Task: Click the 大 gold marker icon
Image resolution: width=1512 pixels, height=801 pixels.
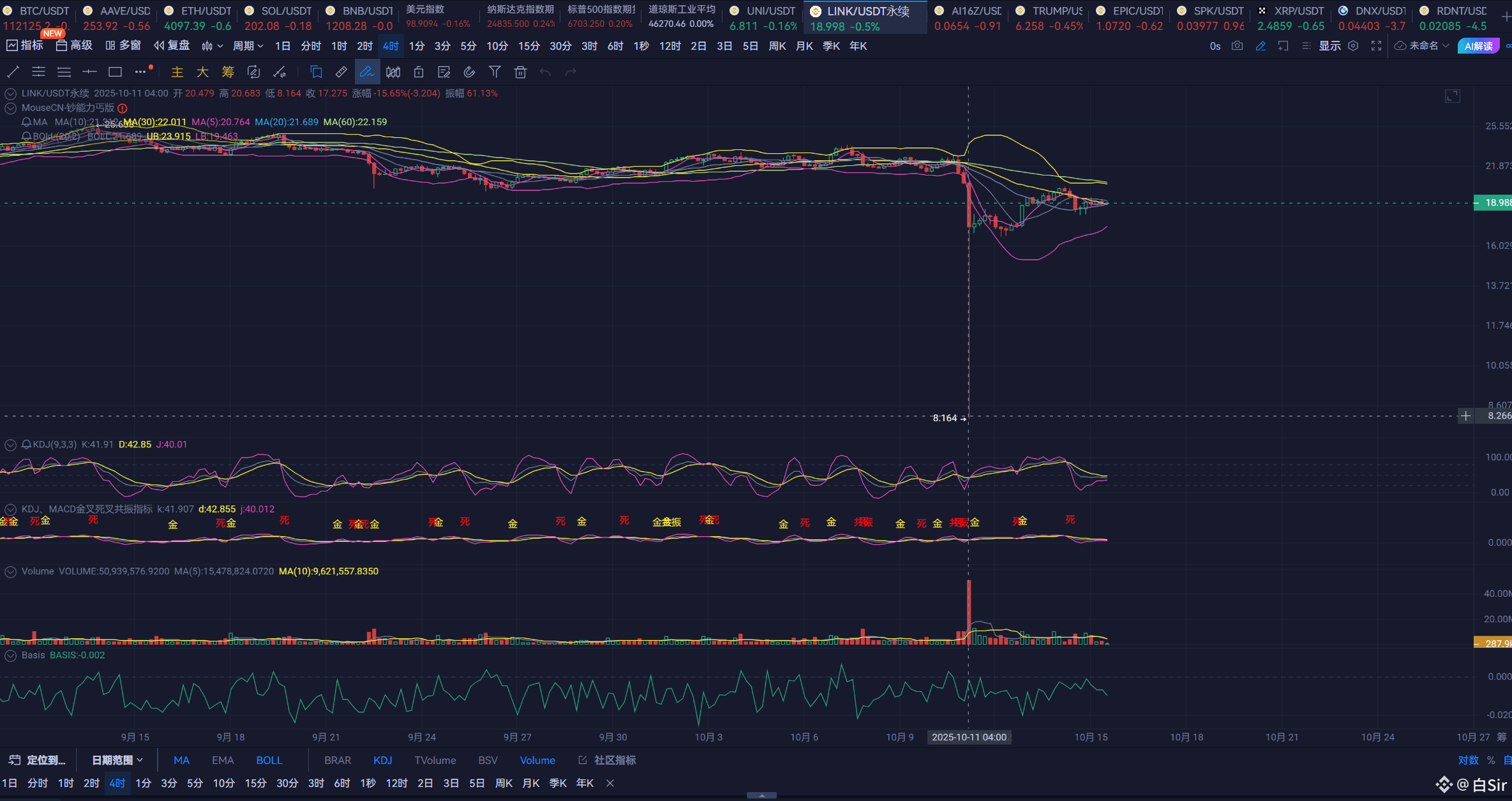Action: pos(202,72)
